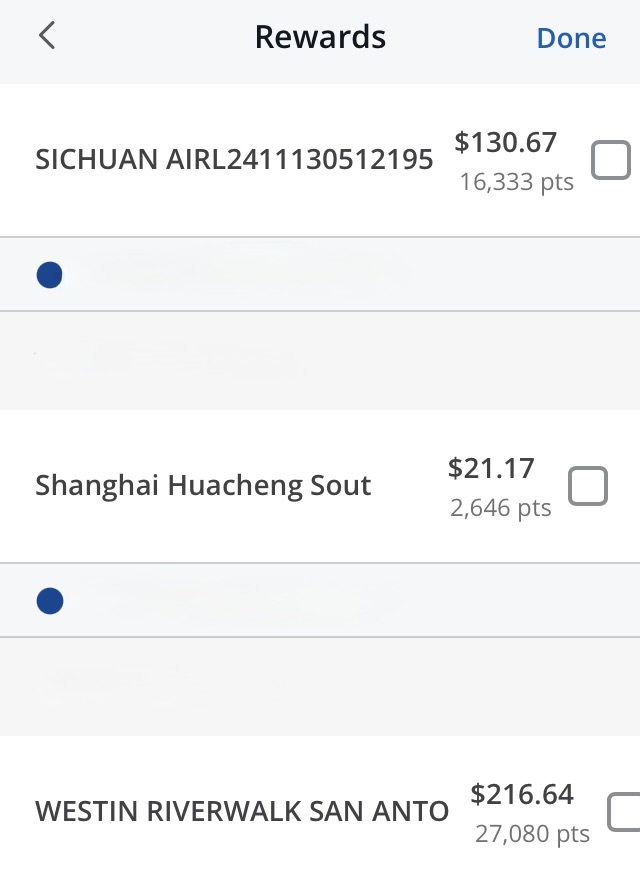
Task: Tap the $21.17 amount
Action: coord(491,468)
